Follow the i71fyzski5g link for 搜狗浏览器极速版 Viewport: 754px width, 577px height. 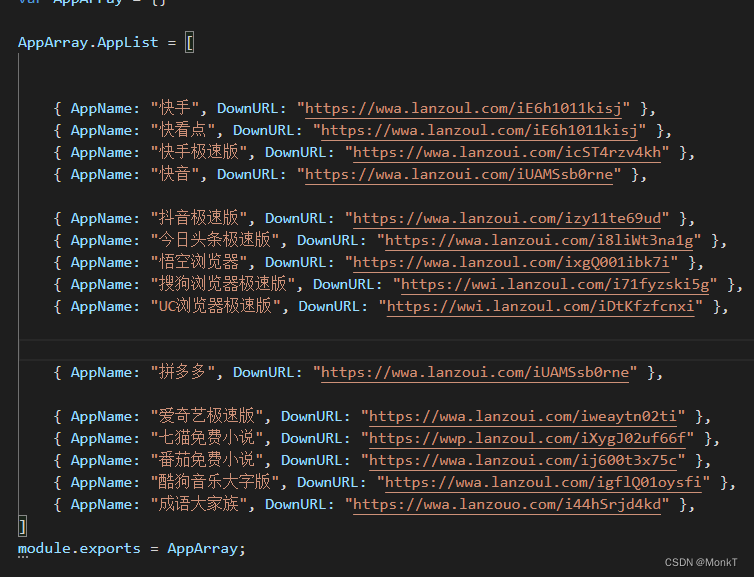pyautogui.click(x=555, y=284)
